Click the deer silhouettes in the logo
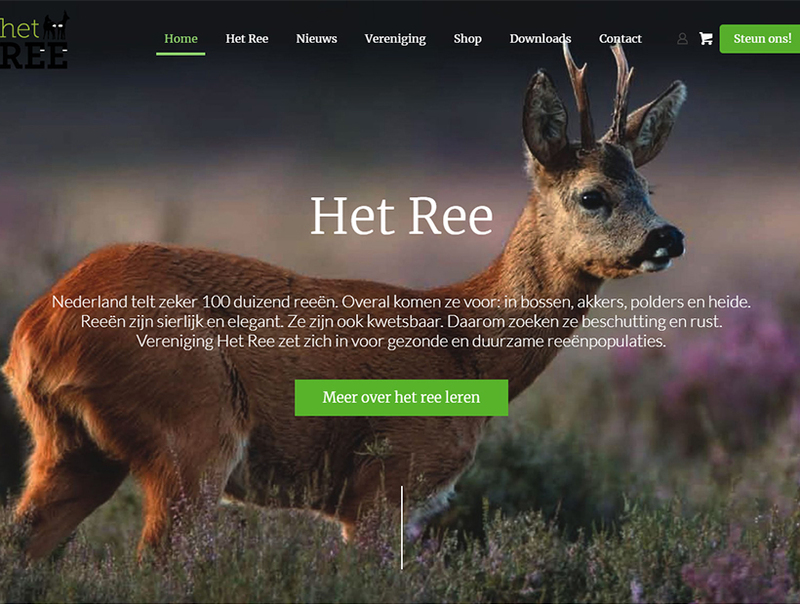 point(56,26)
